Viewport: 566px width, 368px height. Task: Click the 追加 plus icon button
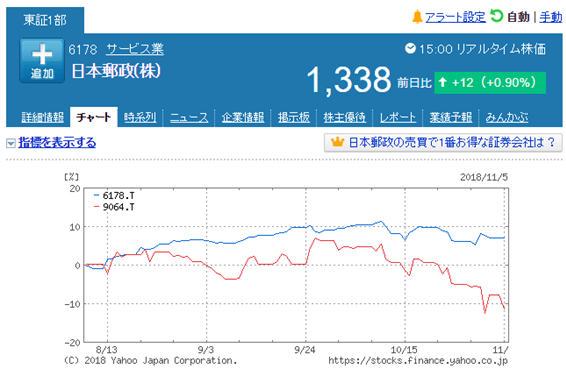(x=42, y=61)
